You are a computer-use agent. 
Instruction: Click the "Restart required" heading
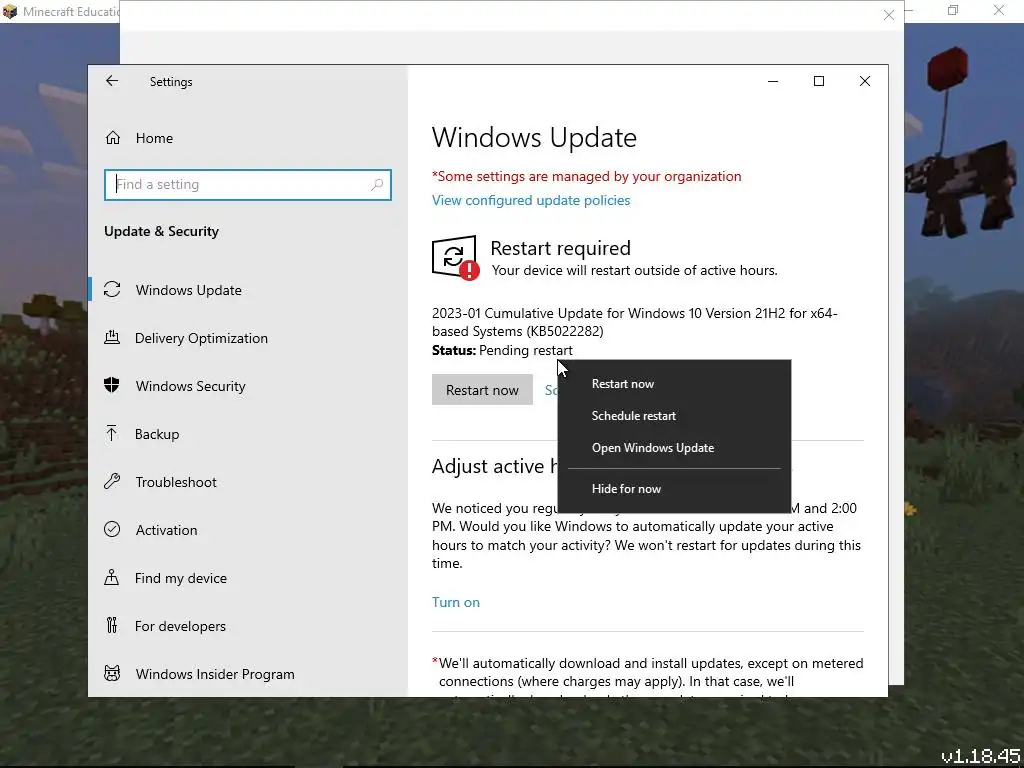pos(560,248)
